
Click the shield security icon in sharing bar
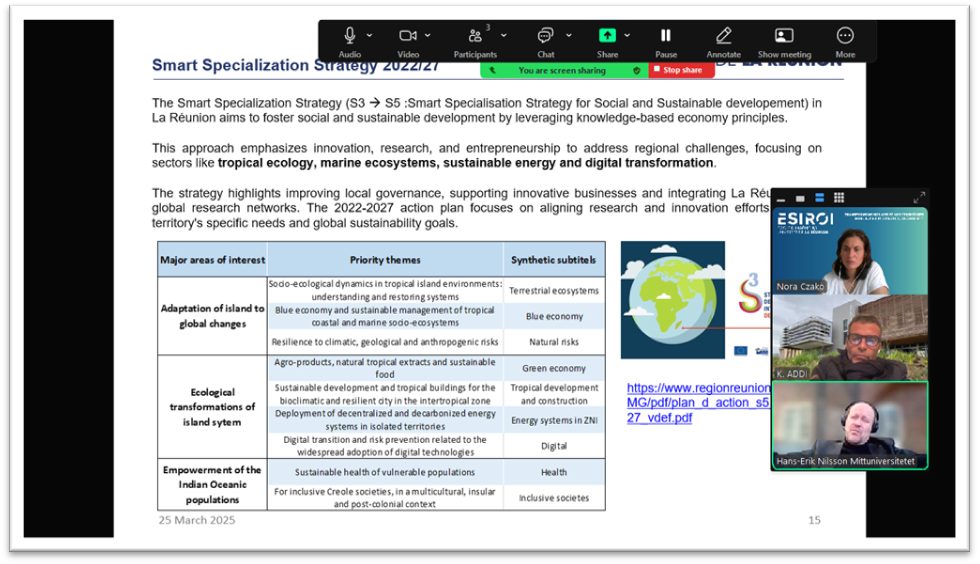[637, 71]
